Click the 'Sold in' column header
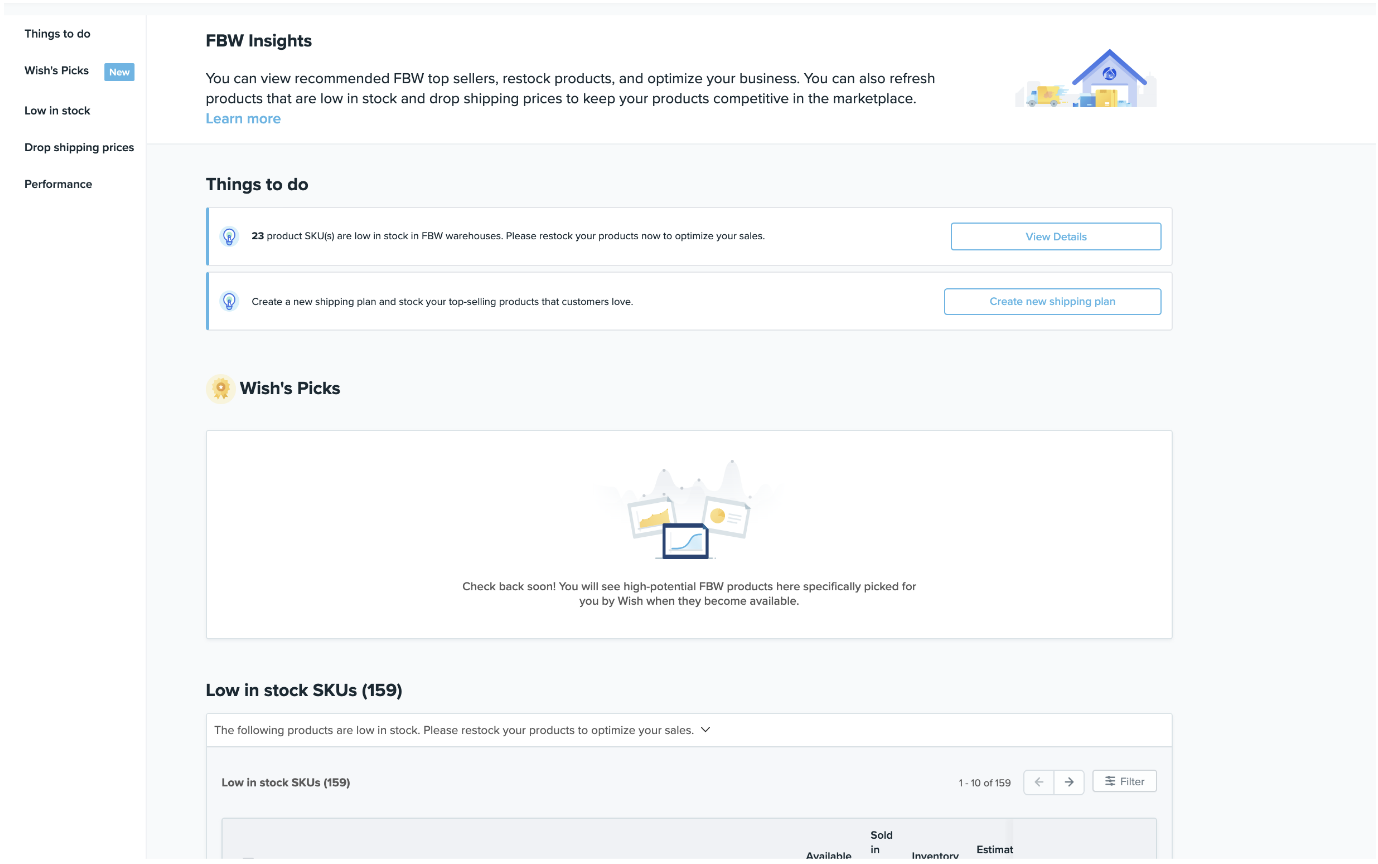 tap(881, 842)
